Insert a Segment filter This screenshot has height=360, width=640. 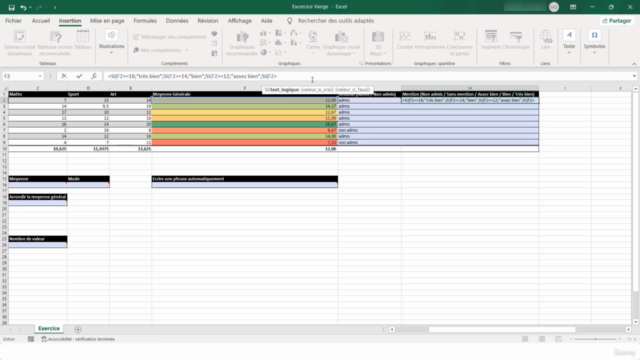[491, 40]
